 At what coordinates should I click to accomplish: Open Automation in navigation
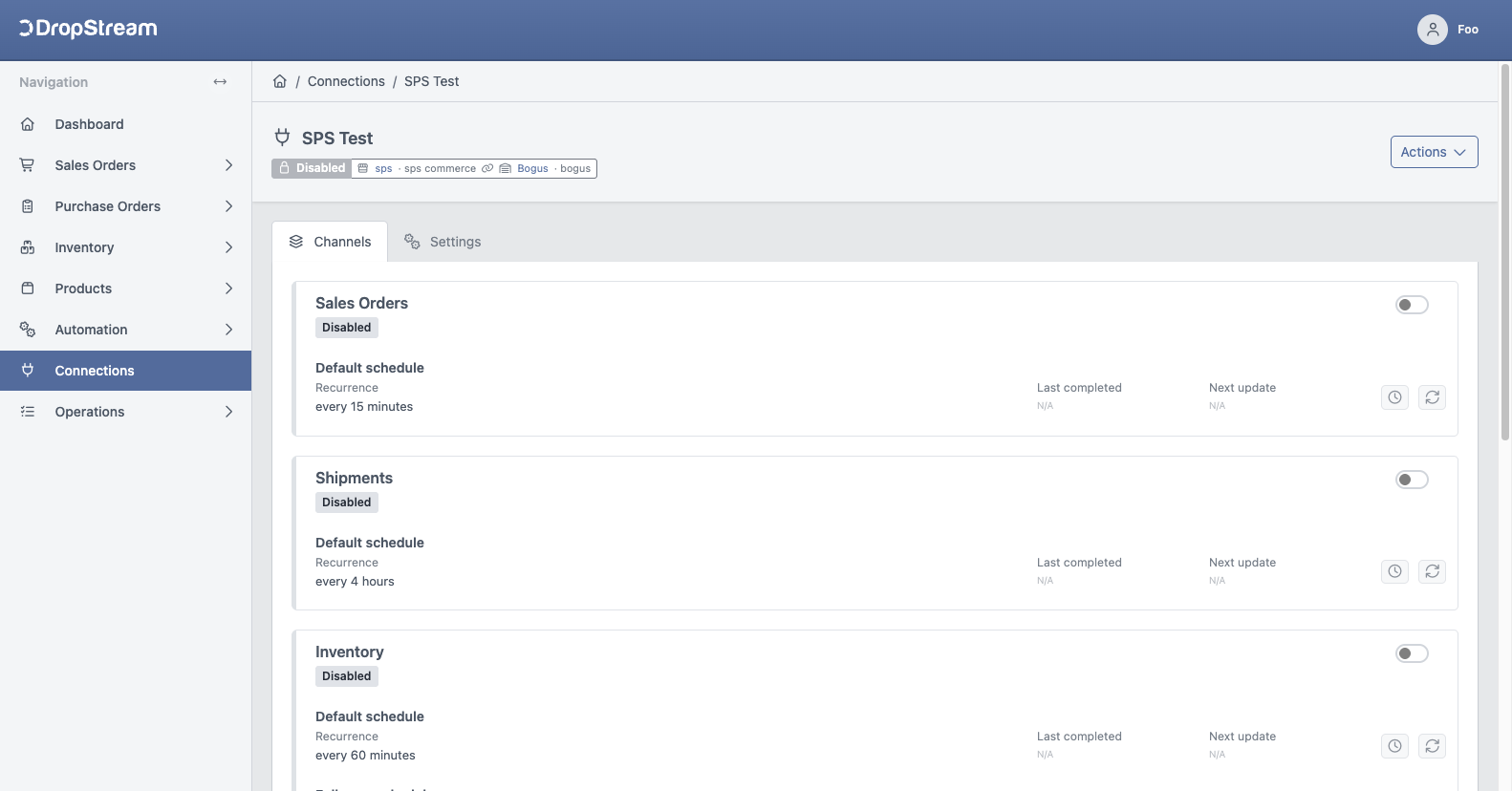125,330
